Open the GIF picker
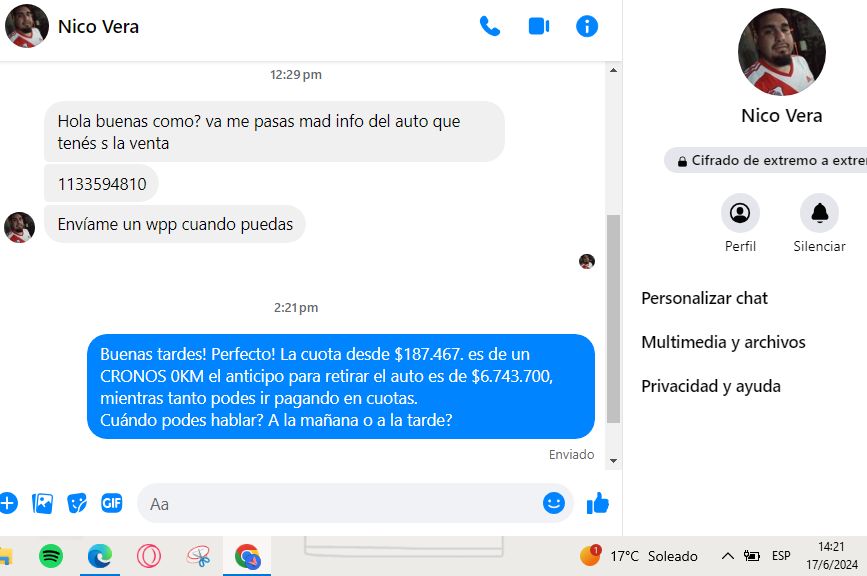867x576 pixels. coord(112,503)
